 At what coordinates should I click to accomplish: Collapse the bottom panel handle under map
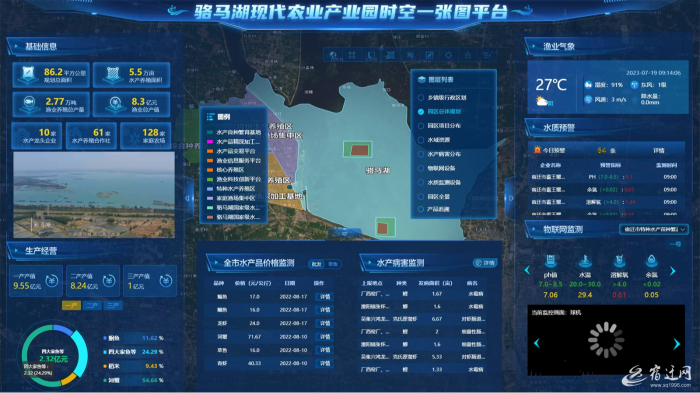[344, 233]
